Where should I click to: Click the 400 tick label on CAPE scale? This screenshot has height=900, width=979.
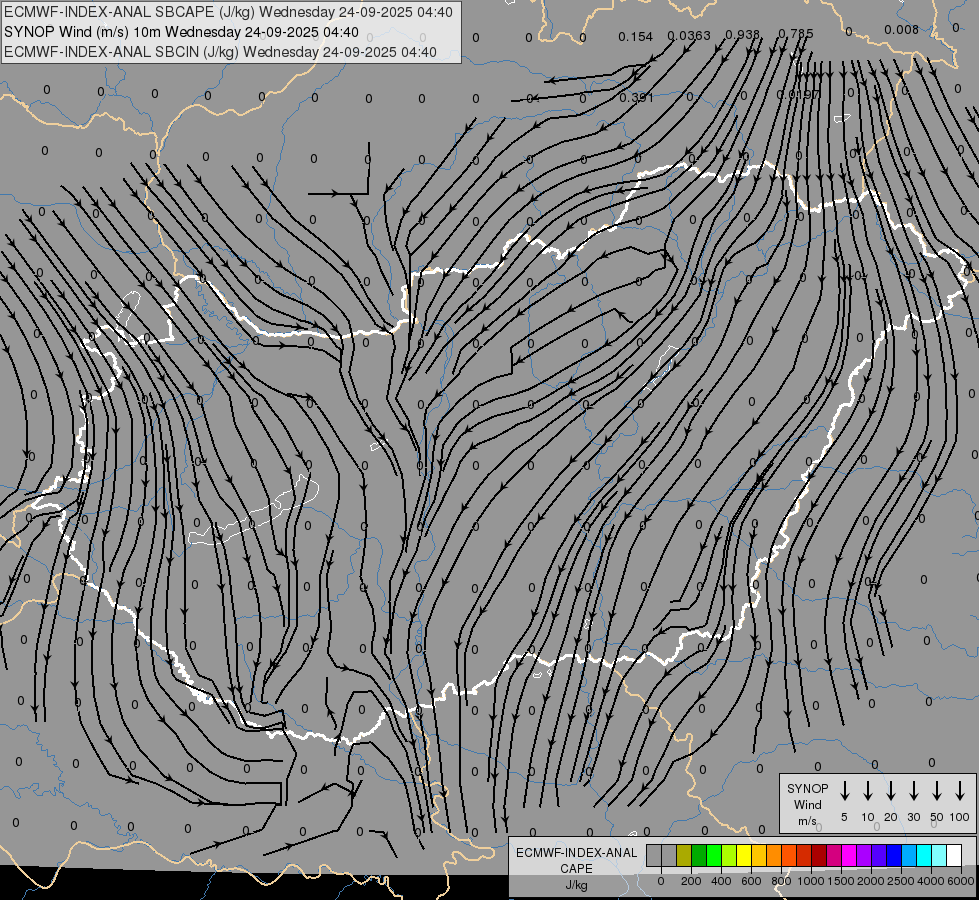[x=721, y=881]
